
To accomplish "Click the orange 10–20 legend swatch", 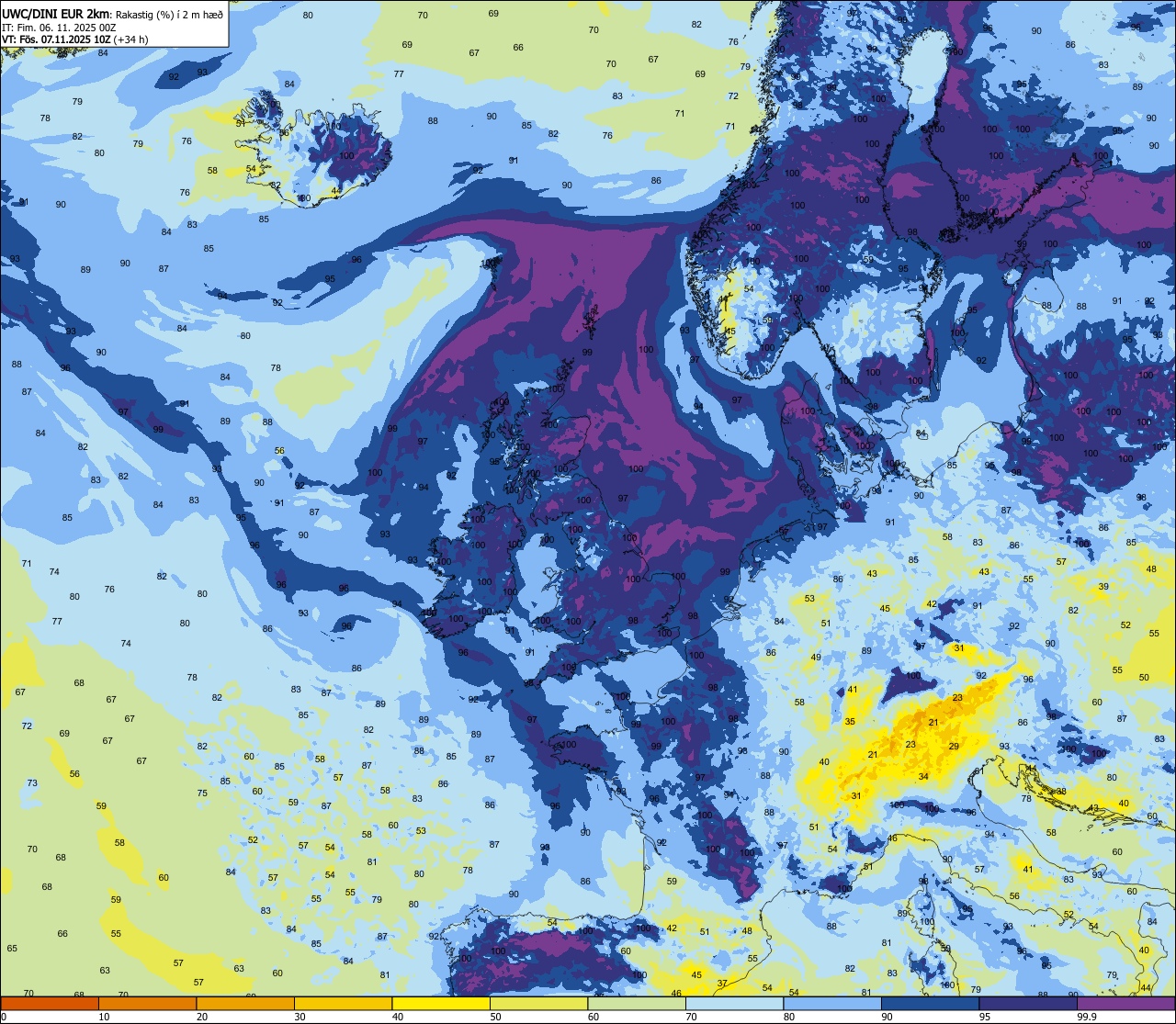I will click(x=147, y=1003).
